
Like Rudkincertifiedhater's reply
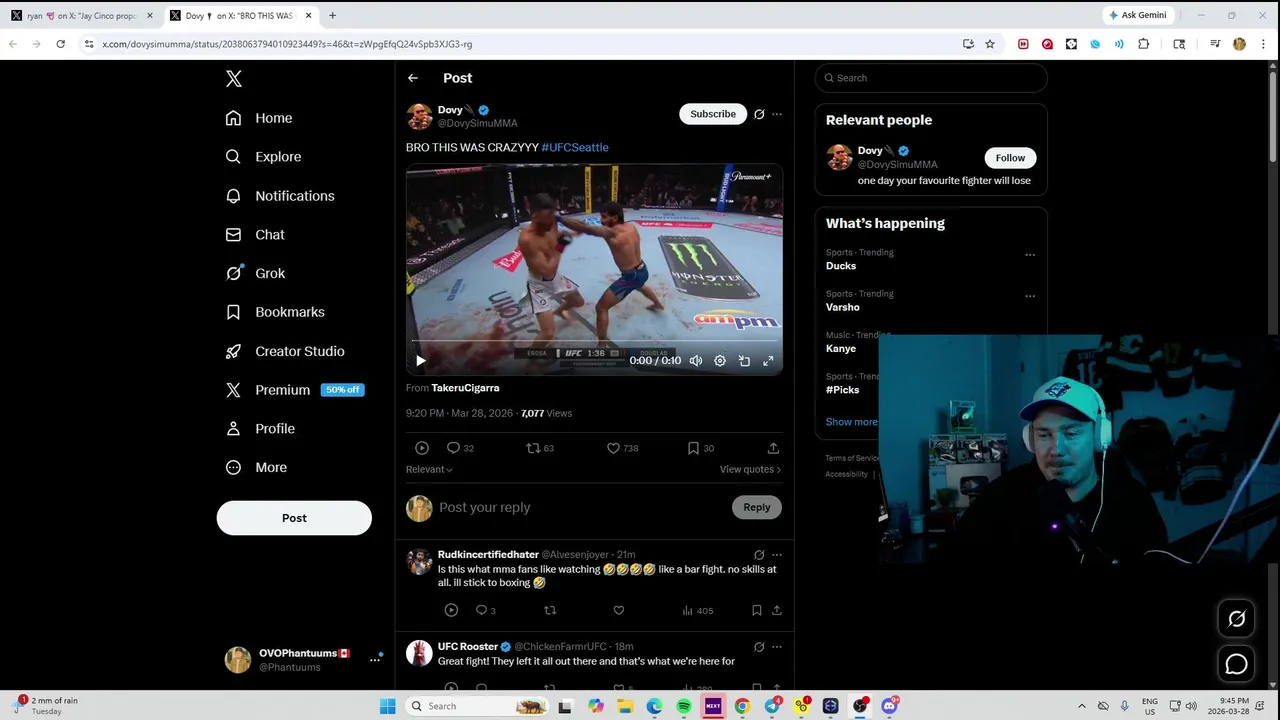[x=619, y=610]
